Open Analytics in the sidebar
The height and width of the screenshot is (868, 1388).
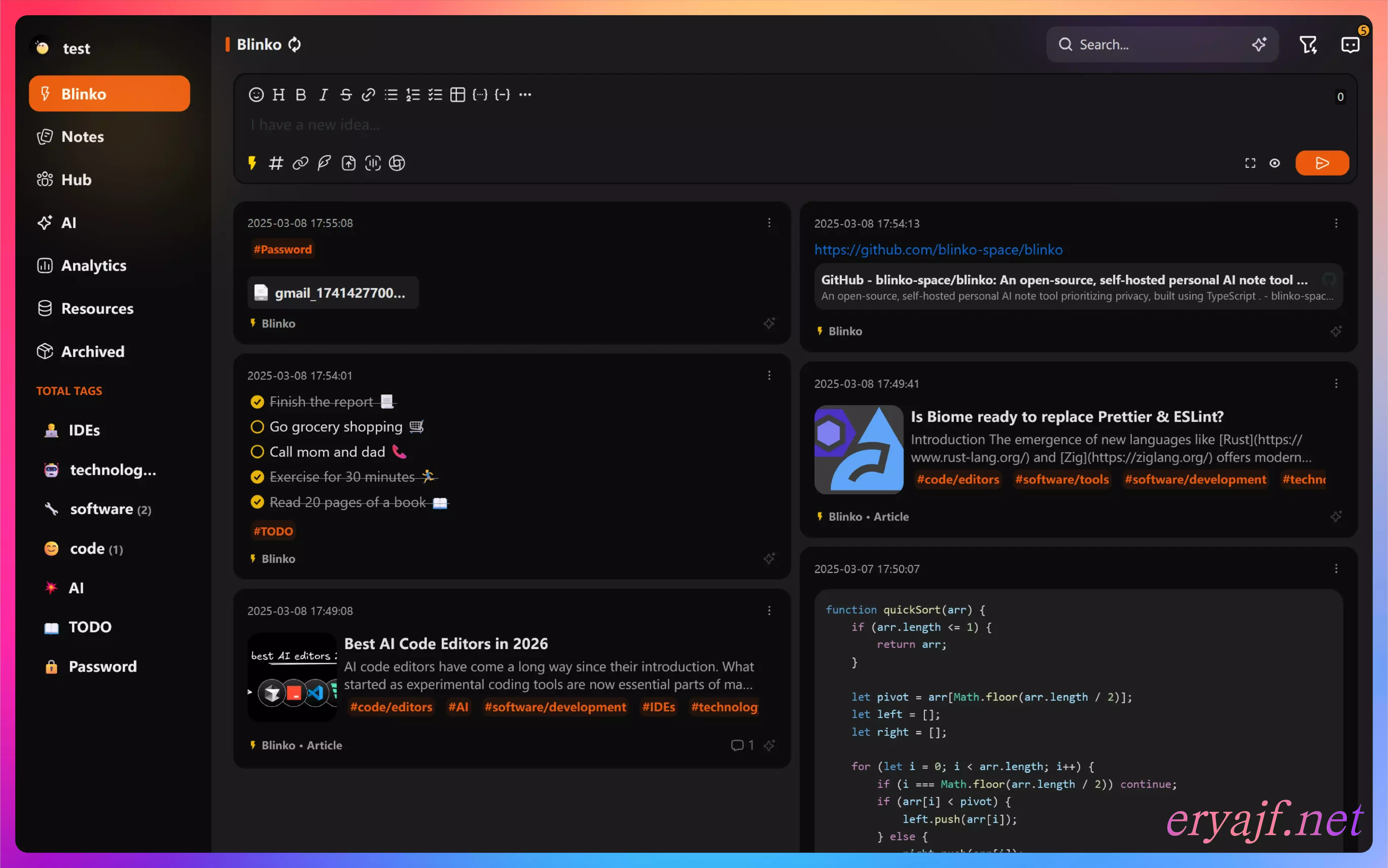click(109, 265)
